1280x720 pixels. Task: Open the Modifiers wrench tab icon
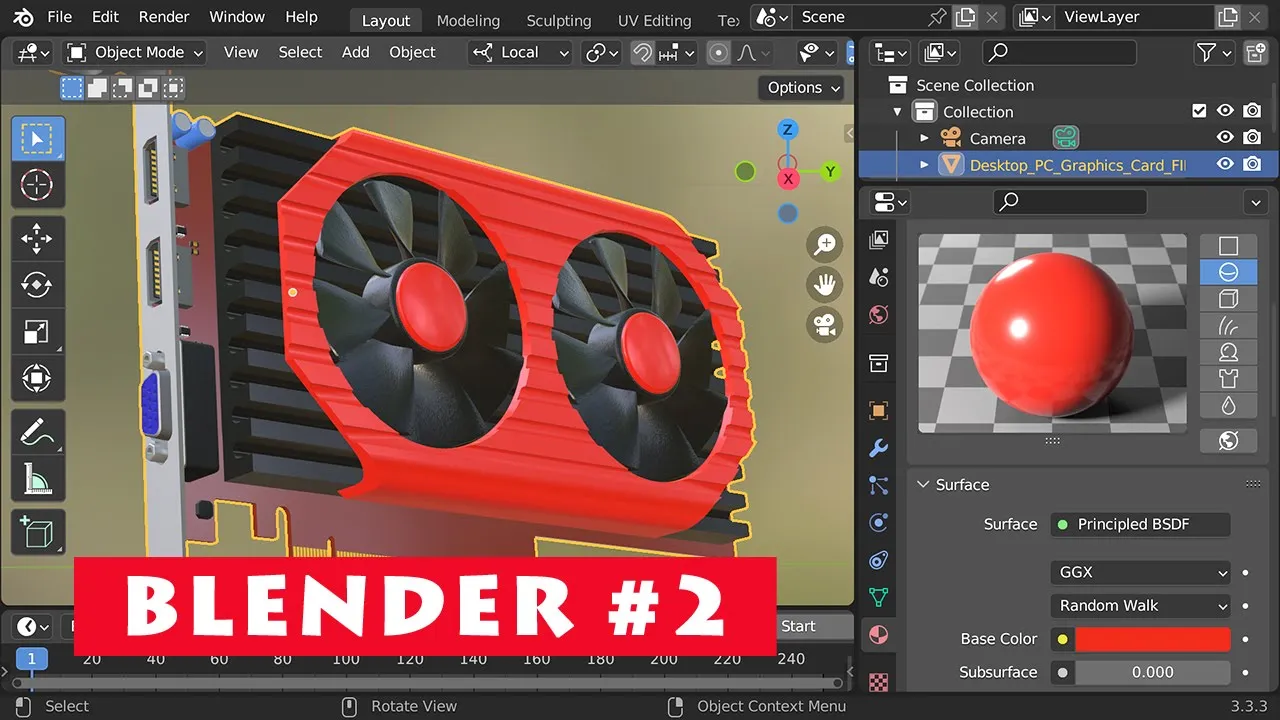[x=879, y=448]
